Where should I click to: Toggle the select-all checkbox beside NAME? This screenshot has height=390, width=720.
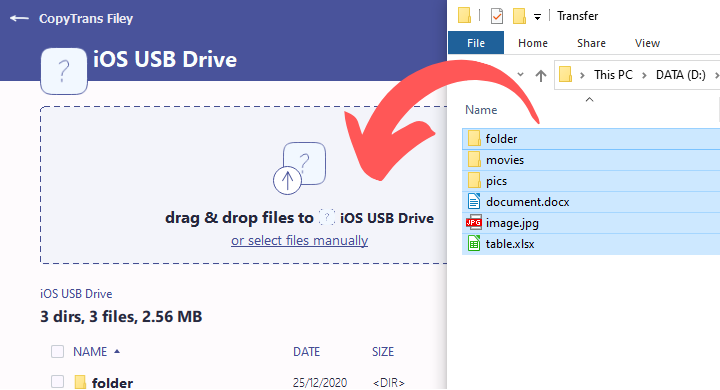[57, 351]
